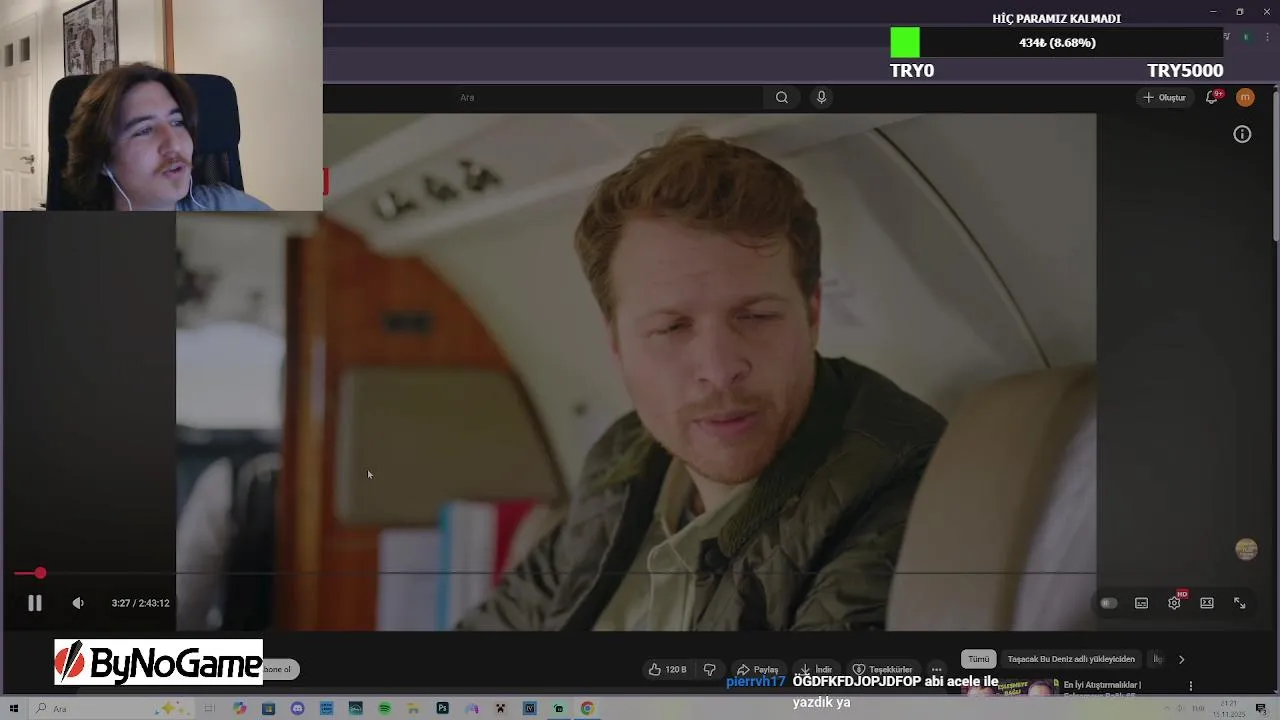The image size is (1280, 720).
Task: Enter fullscreen mode
Action: [x=1240, y=603]
